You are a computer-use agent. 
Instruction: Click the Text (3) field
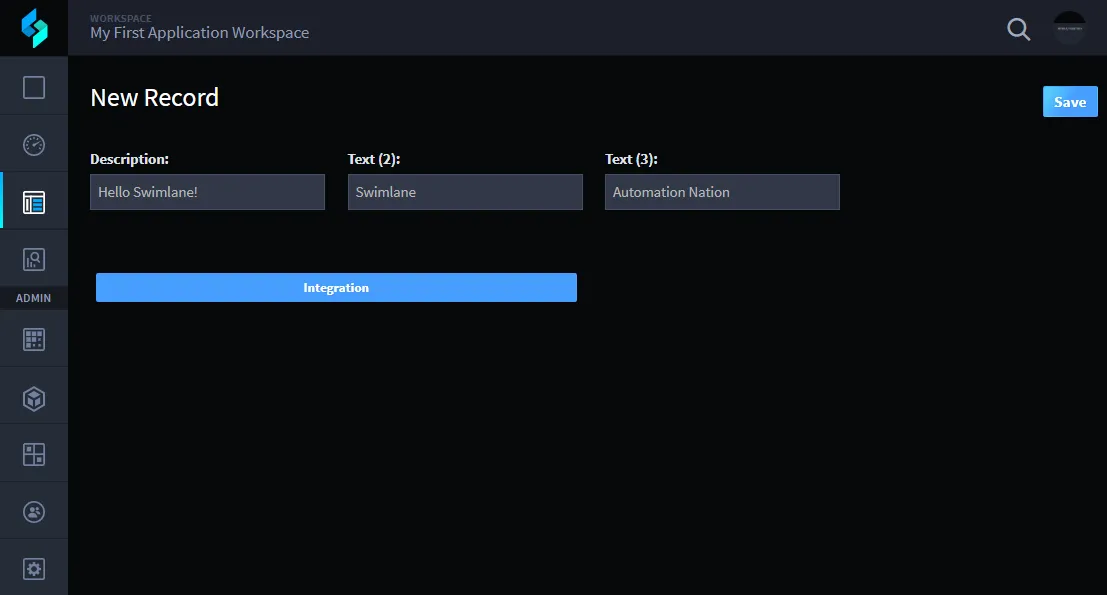(722, 192)
